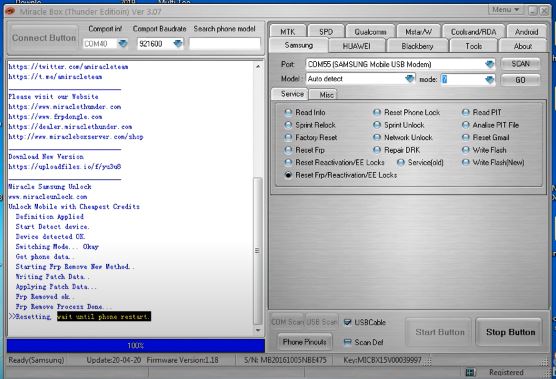This screenshot has height=379, width=556.
Task: Open Phone Pinouts
Action: (x=305, y=342)
